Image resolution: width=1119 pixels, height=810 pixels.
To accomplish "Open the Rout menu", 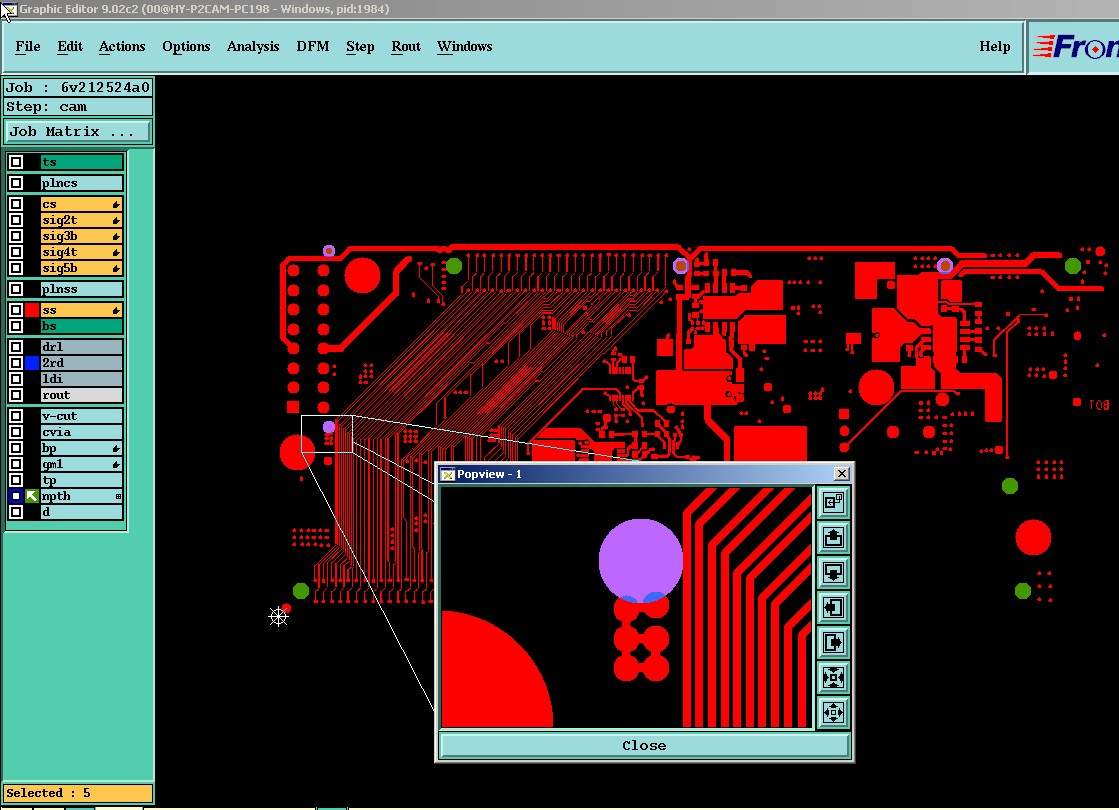I will [x=405, y=46].
